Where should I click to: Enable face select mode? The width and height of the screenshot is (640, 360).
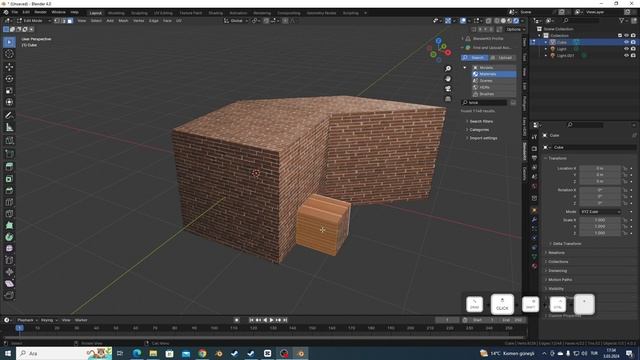pyautogui.click(x=70, y=20)
